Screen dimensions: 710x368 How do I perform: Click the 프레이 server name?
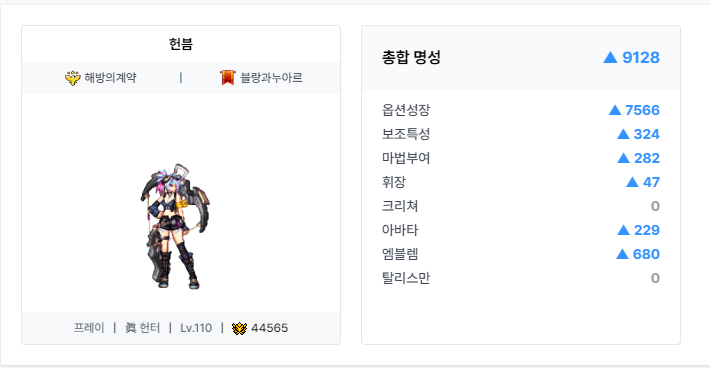pyautogui.click(x=89, y=328)
